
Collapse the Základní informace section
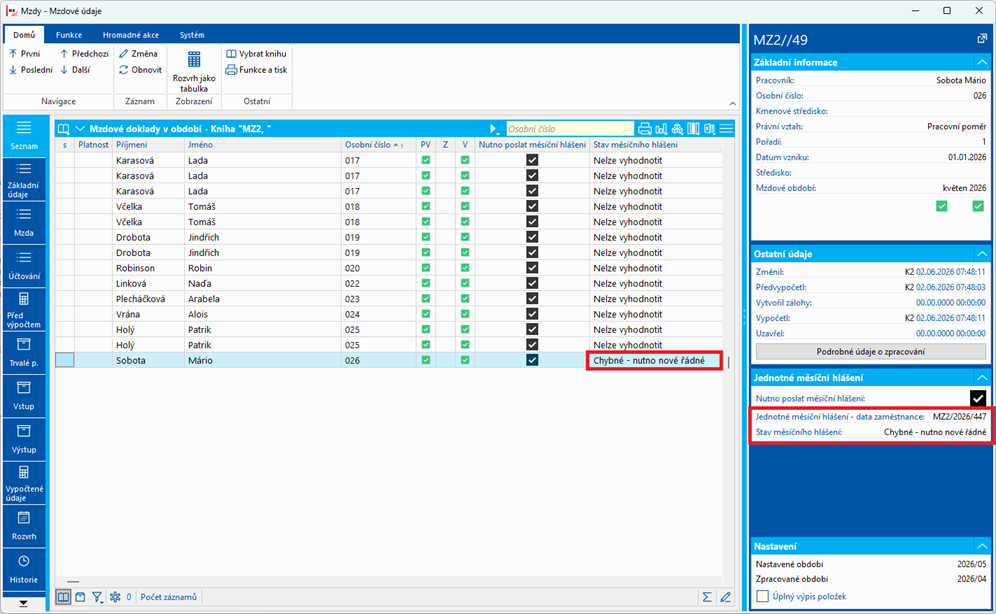[982, 62]
